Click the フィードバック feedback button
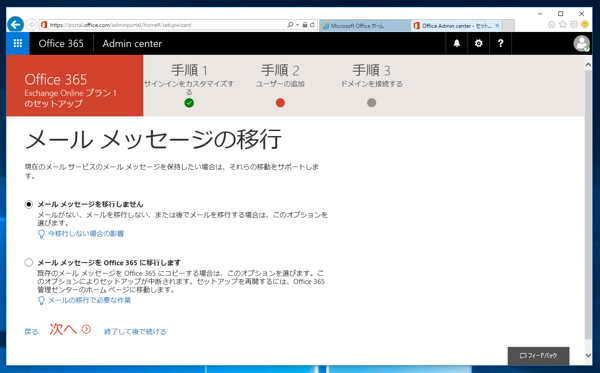 (538, 356)
